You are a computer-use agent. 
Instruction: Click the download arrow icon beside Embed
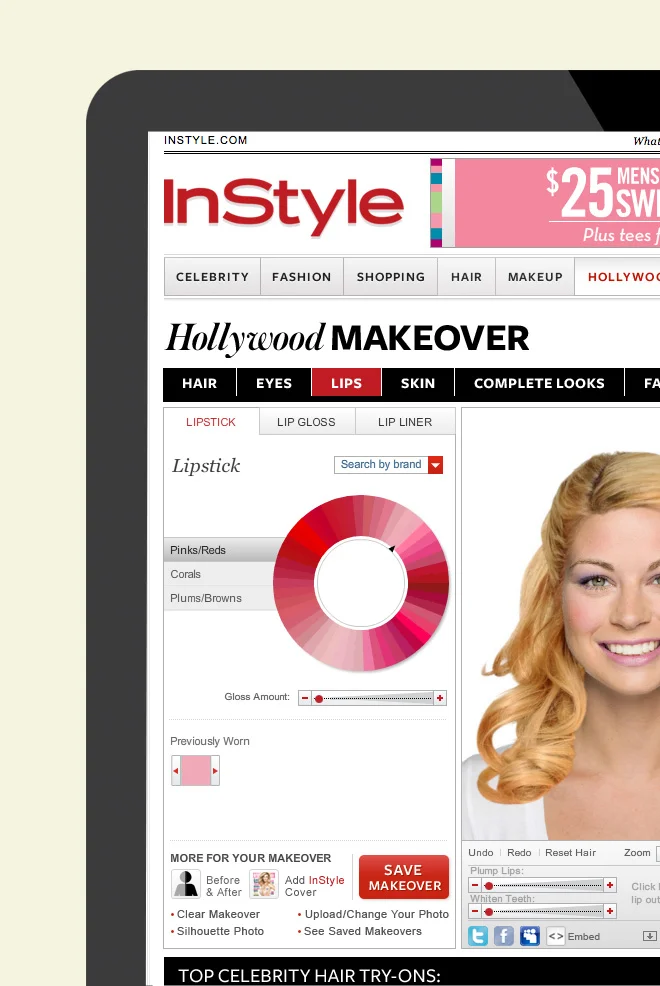(649, 936)
